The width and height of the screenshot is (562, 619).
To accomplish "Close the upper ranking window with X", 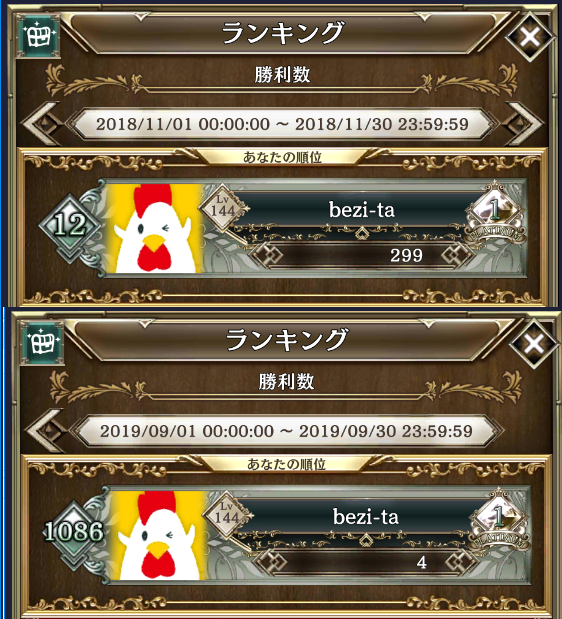I will point(529,37).
